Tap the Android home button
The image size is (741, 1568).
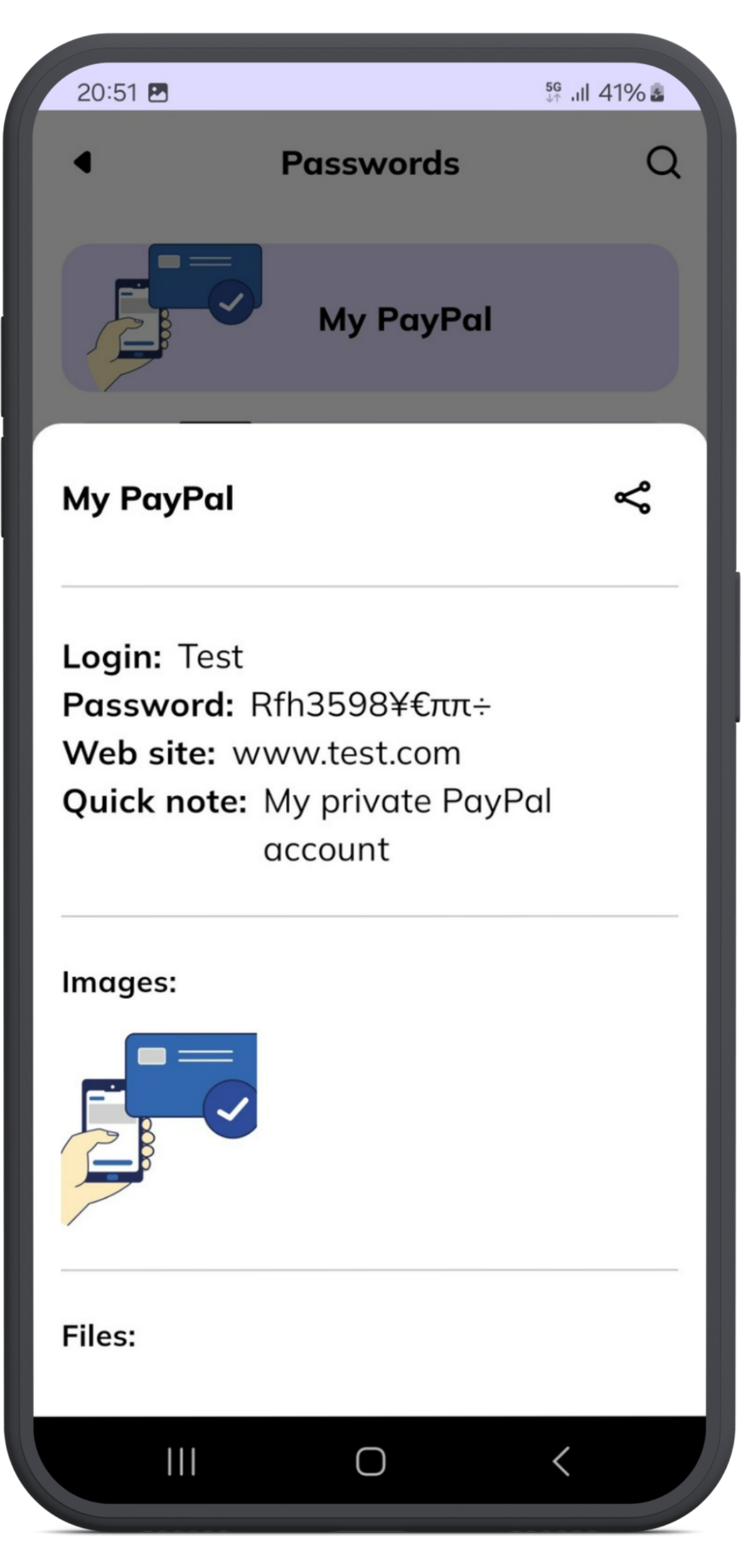pos(370,1461)
